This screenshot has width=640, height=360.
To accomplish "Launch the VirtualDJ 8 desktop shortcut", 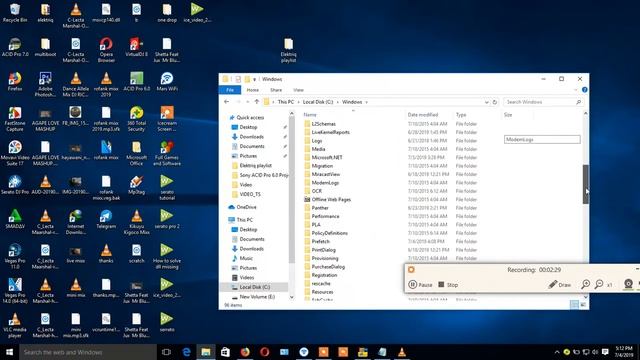I will pyautogui.click(x=136, y=47).
